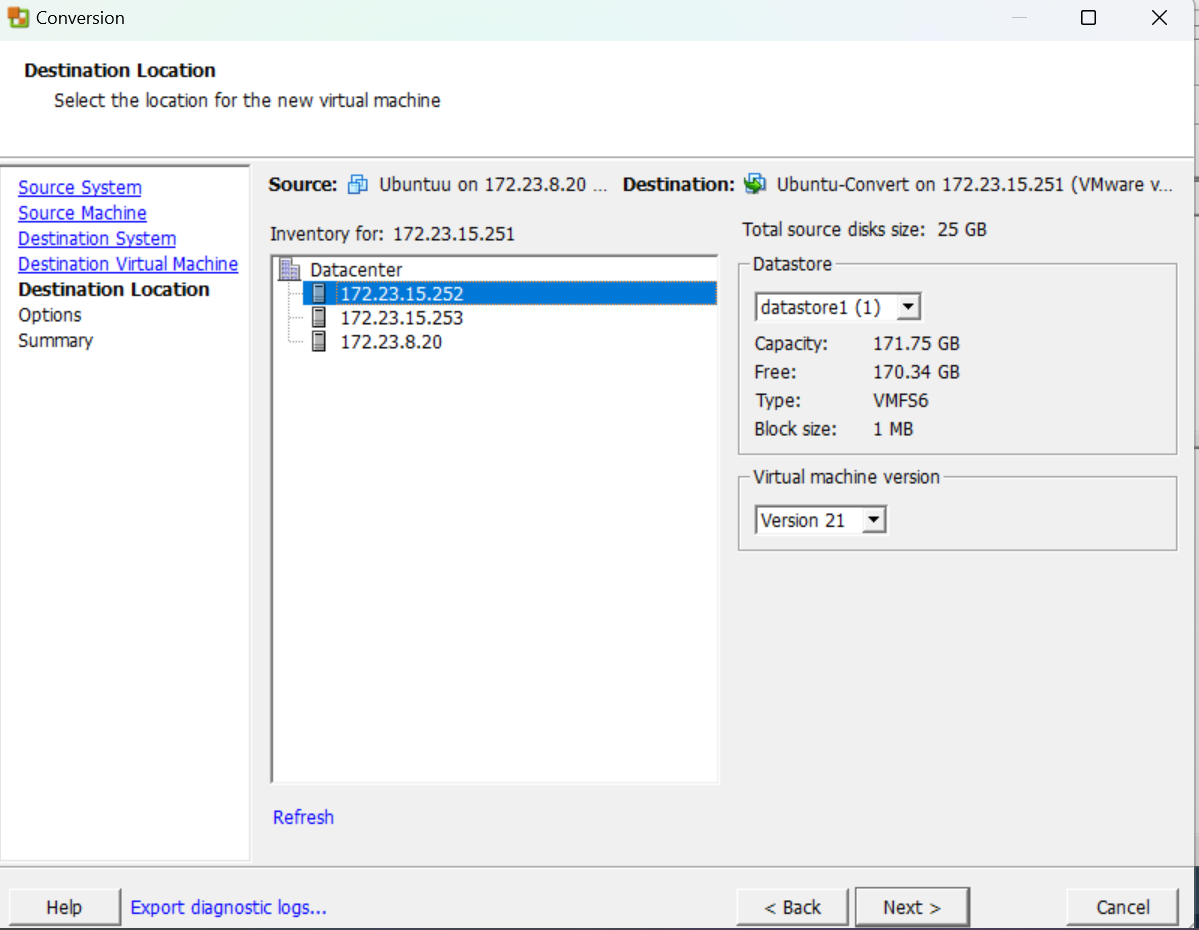Click the Next button

pos(911,907)
